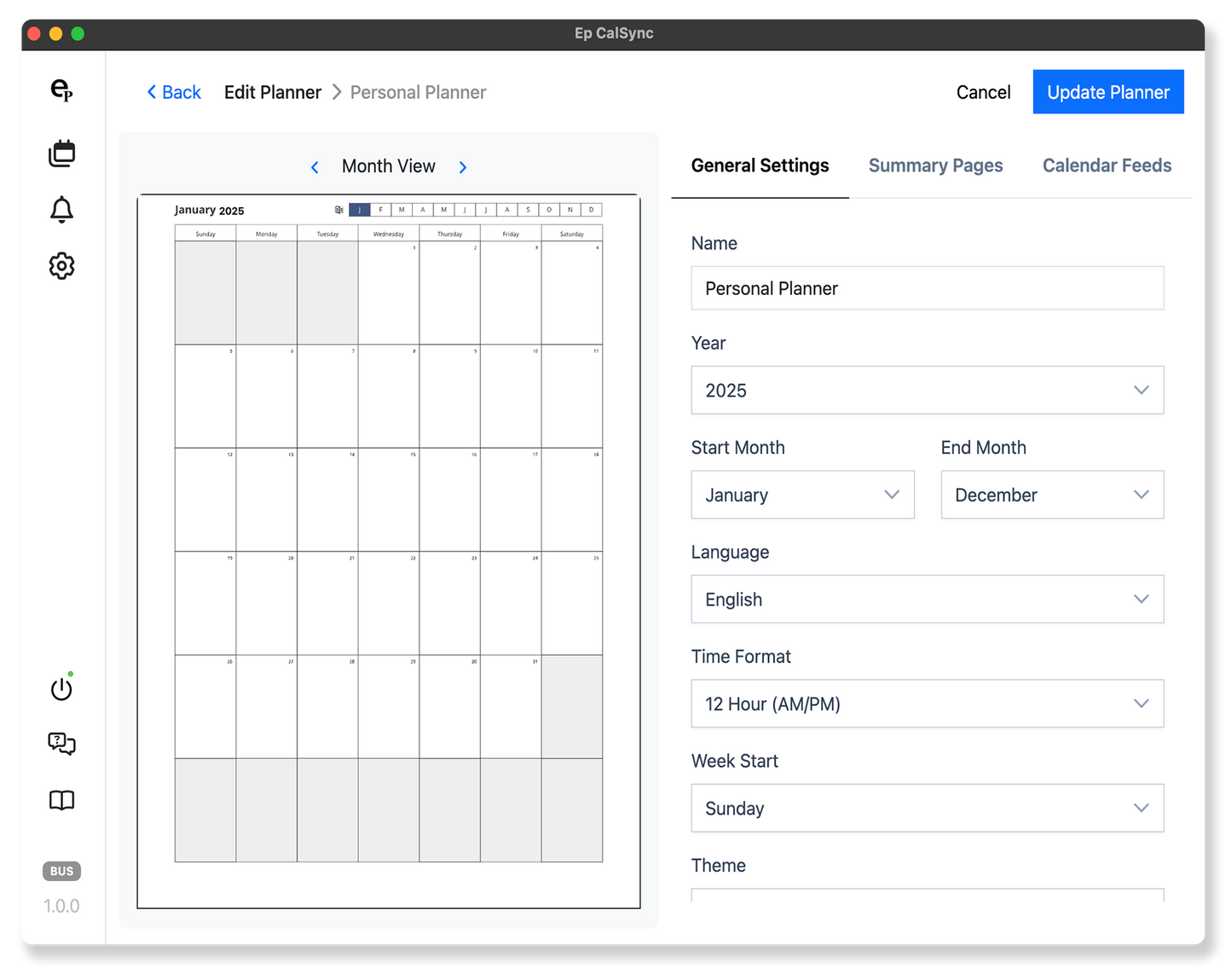Open support chat via the speech bubble icon
This screenshot has width=1232, height=974.
coord(60,744)
